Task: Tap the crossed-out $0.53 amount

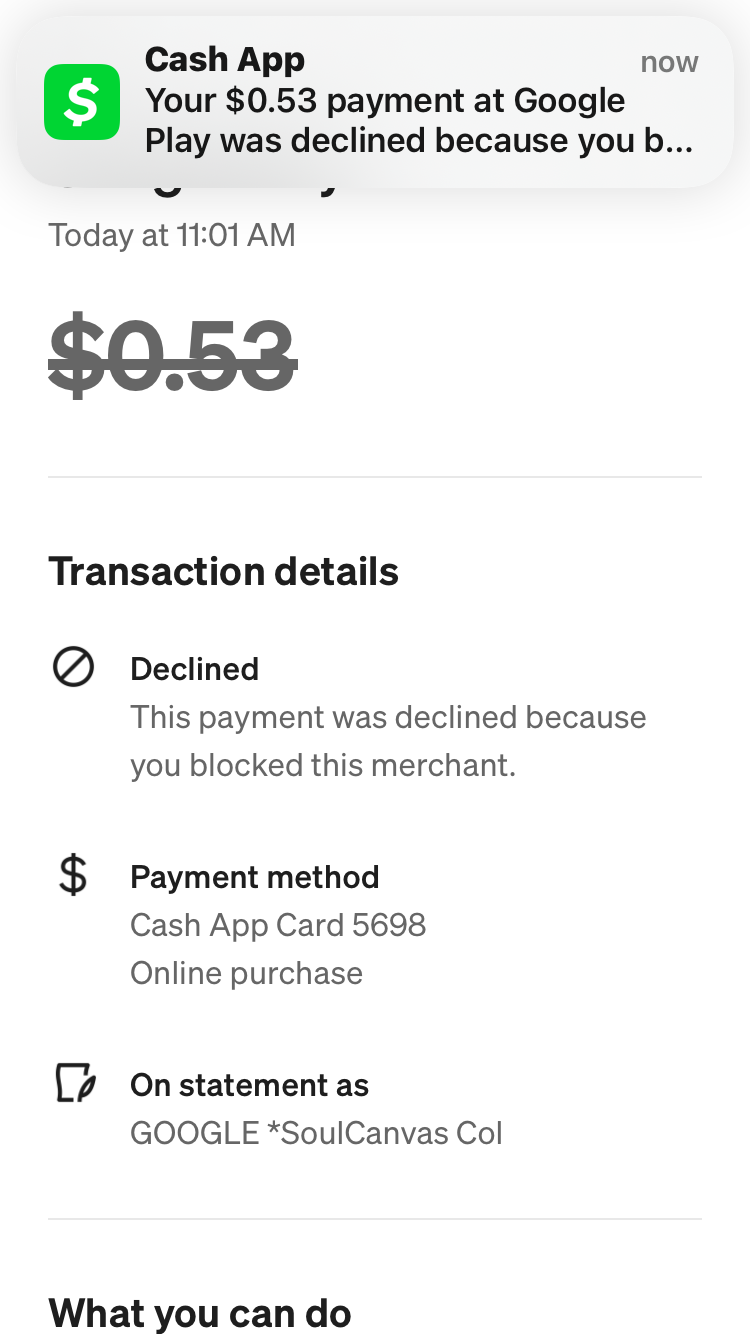Action: (172, 353)
